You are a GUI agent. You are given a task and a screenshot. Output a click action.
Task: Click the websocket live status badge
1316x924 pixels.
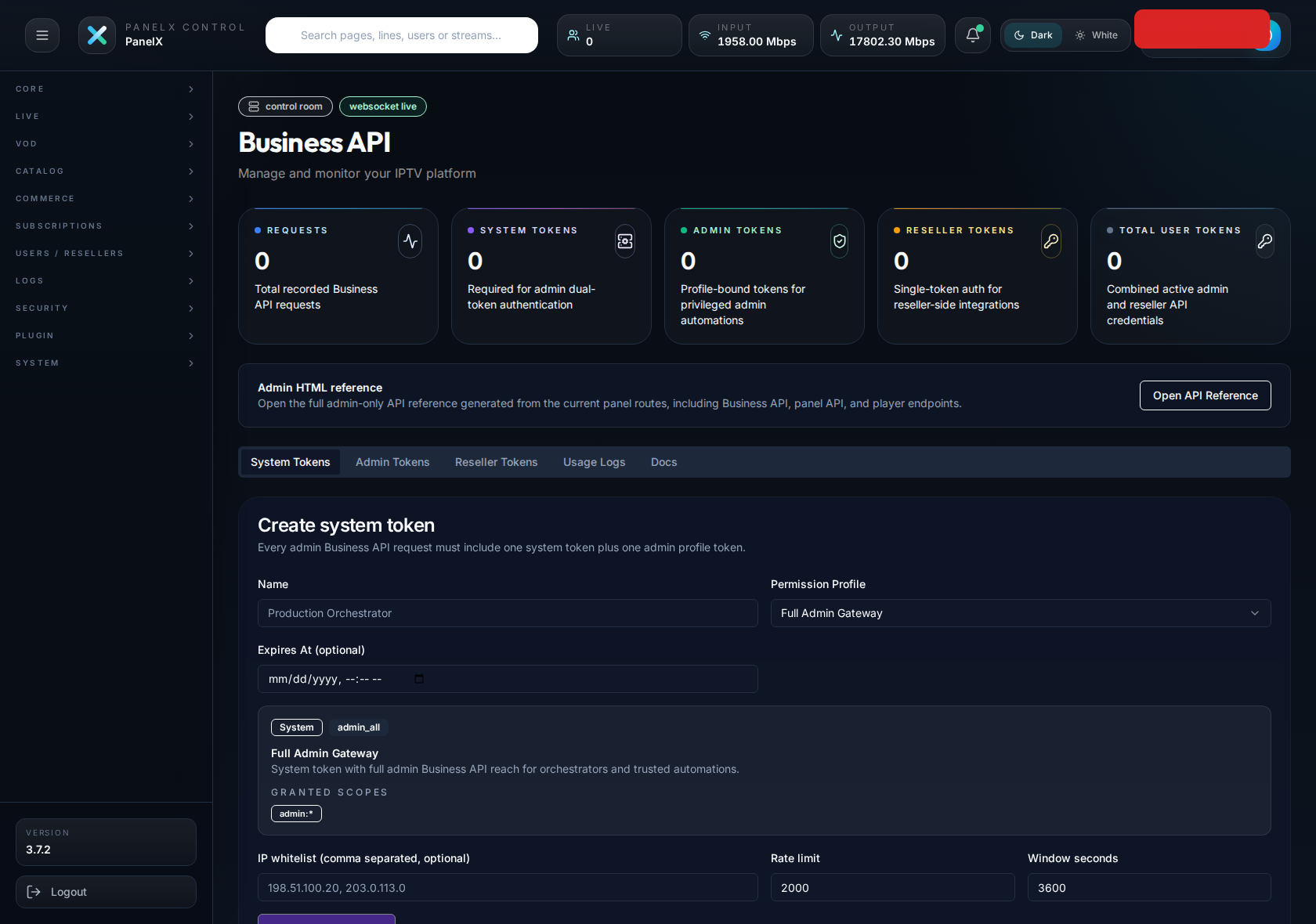[x=382, y=106]
